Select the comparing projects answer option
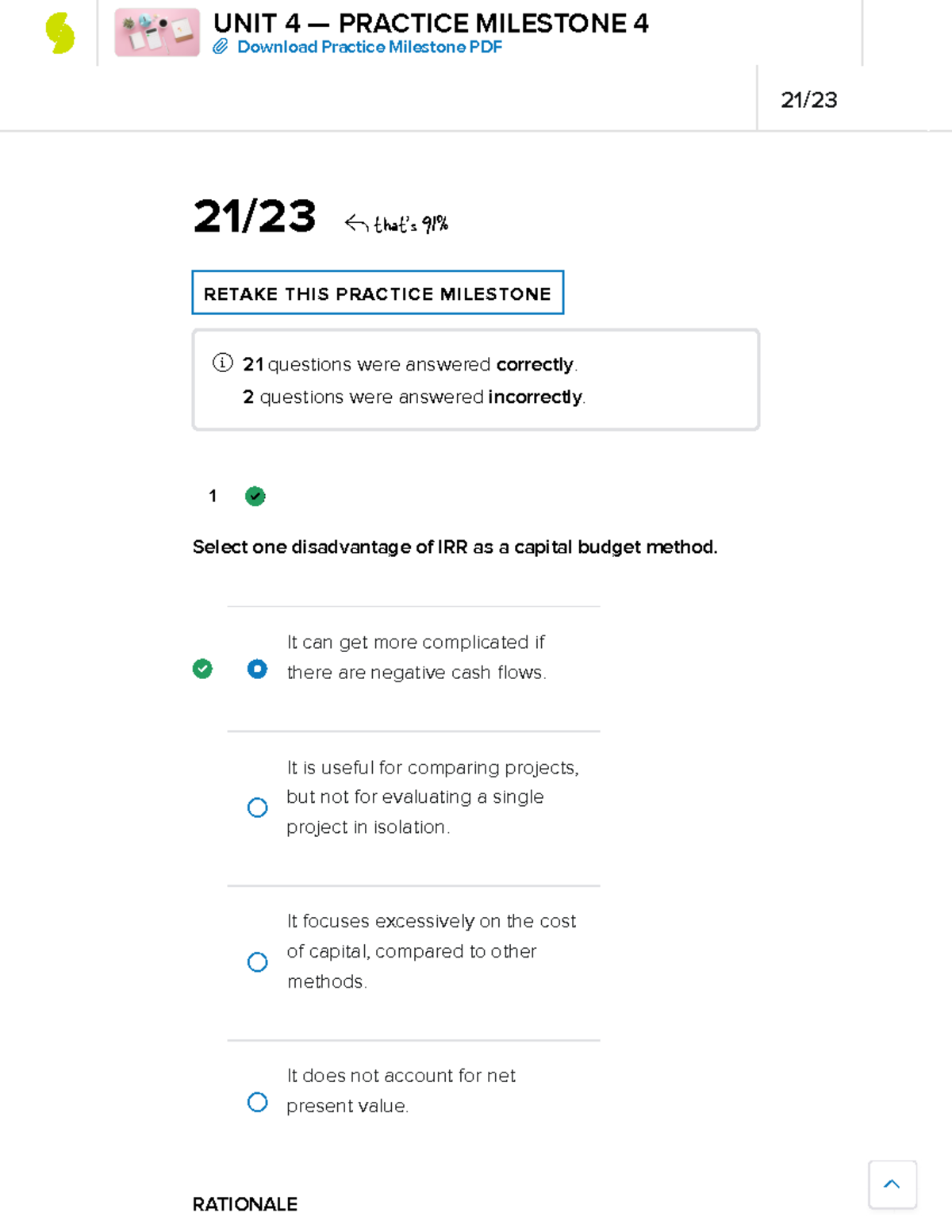Viewport: 952px width, 1232px height. pos(257,807)
